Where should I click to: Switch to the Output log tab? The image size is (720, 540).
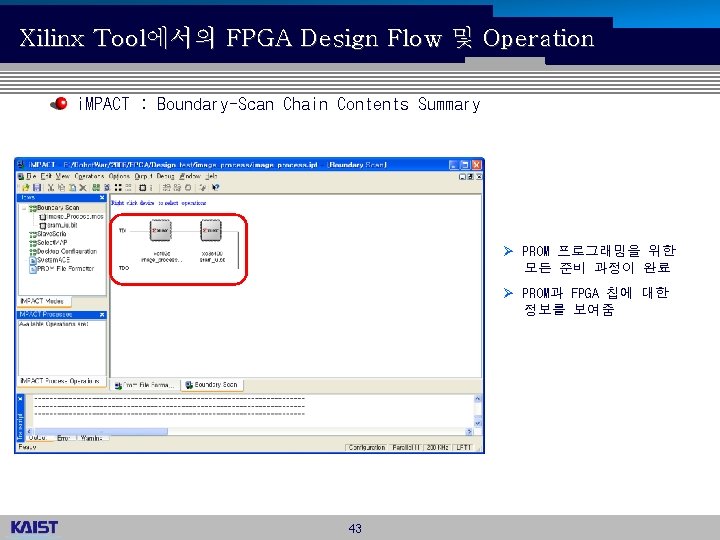[x=38, y=438]
